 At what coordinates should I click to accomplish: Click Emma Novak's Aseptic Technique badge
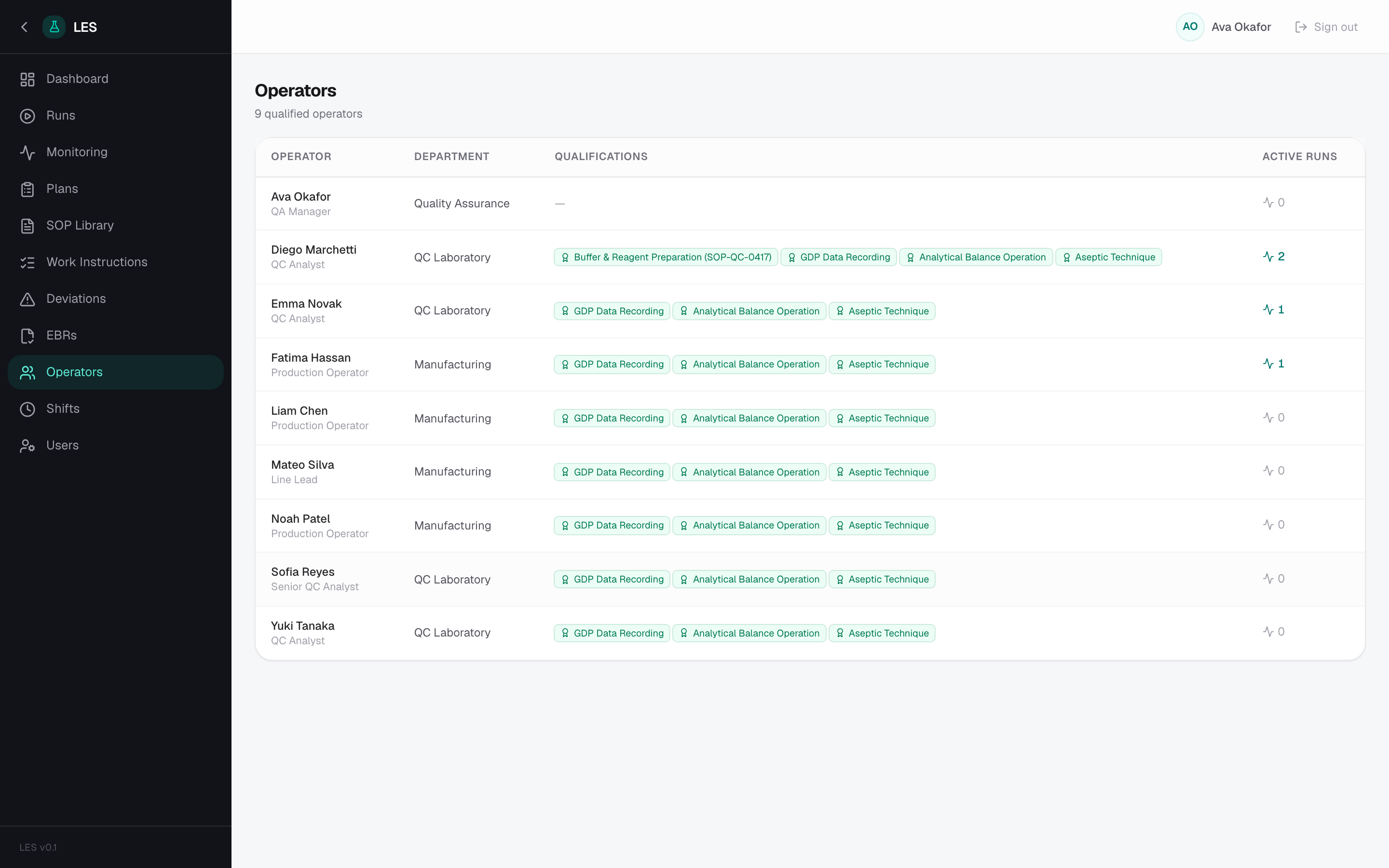882,311
